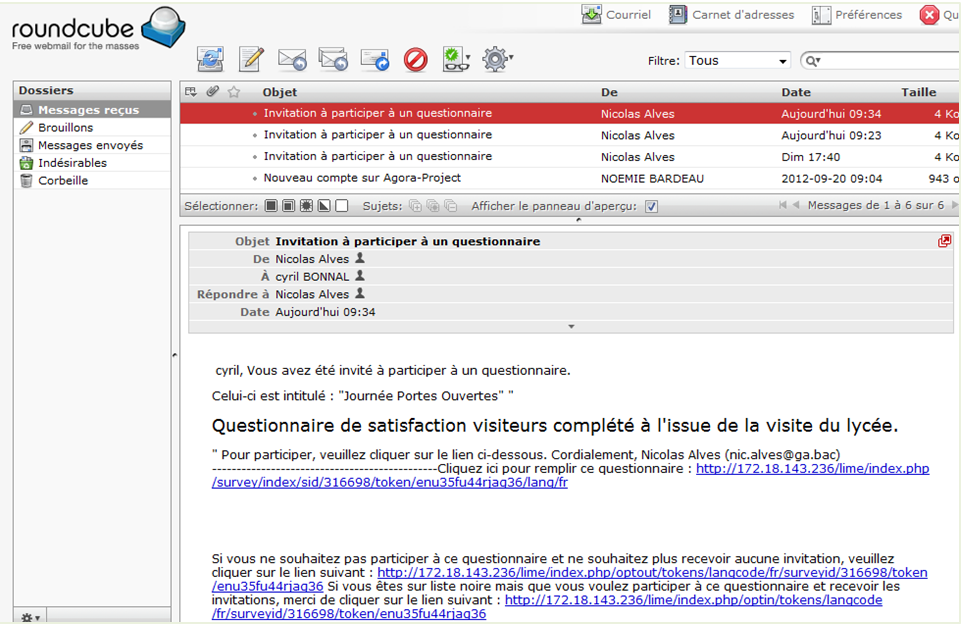Compose a new message
The height and width of the screenshot is (624, 961).
[x=251, y=59]
